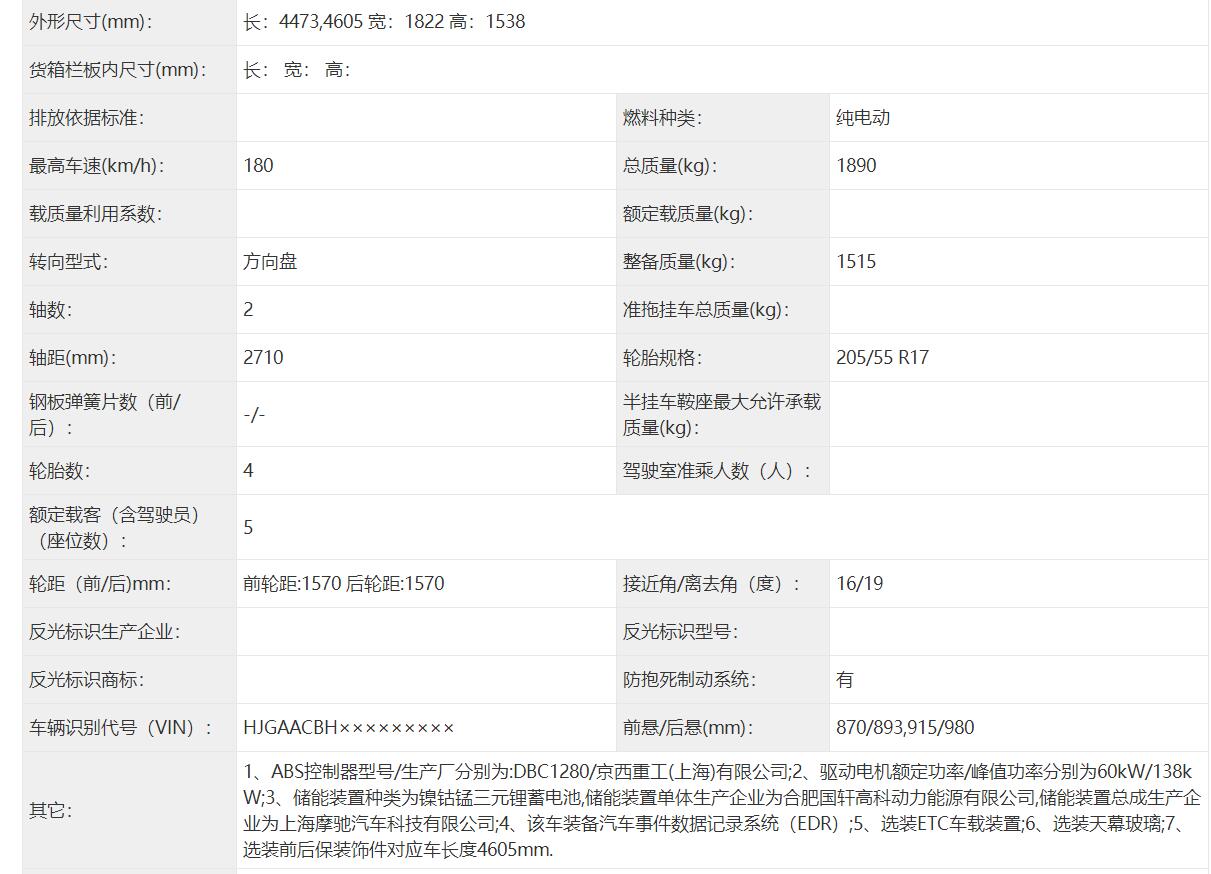The image size is (1211, 874).
Task: Click the 整备质量(kg) label
Action: click(x=679, y=262)
